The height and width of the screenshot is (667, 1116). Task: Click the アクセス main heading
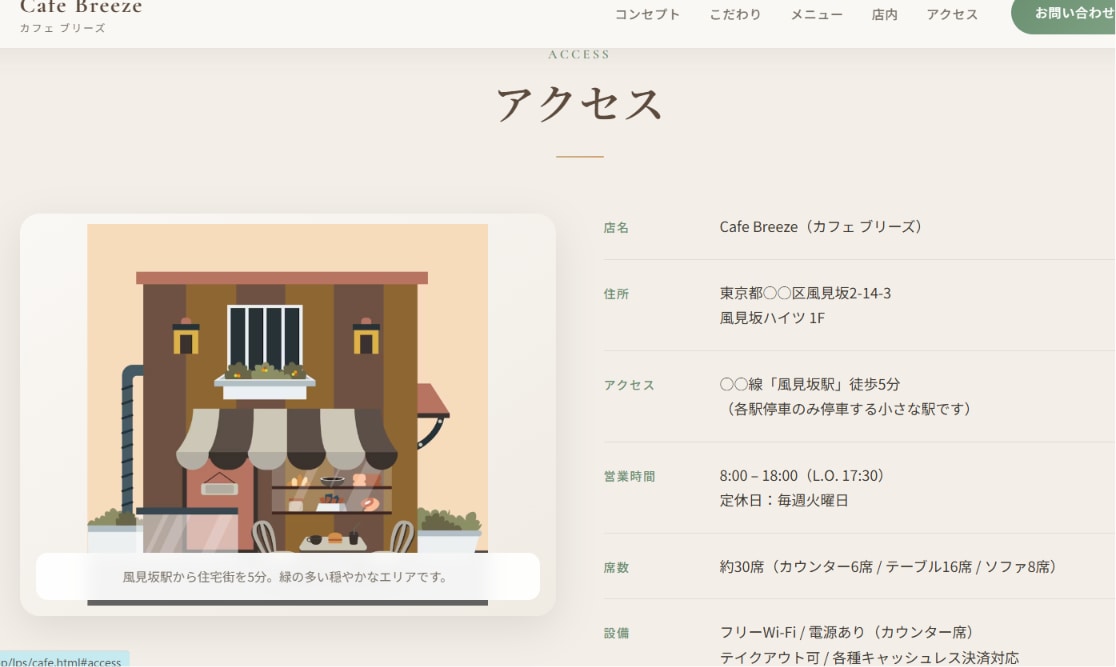pyautogui.click(x=579, y=104)
